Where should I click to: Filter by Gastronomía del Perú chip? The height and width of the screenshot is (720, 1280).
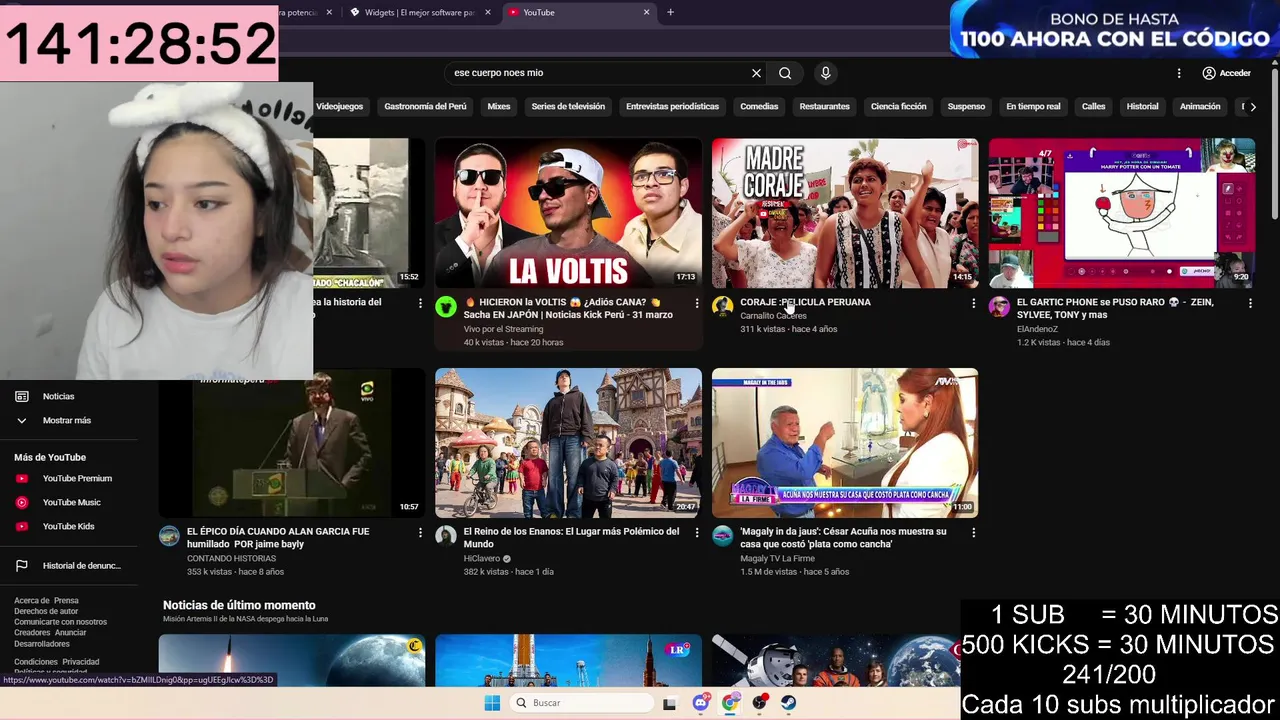425,106
